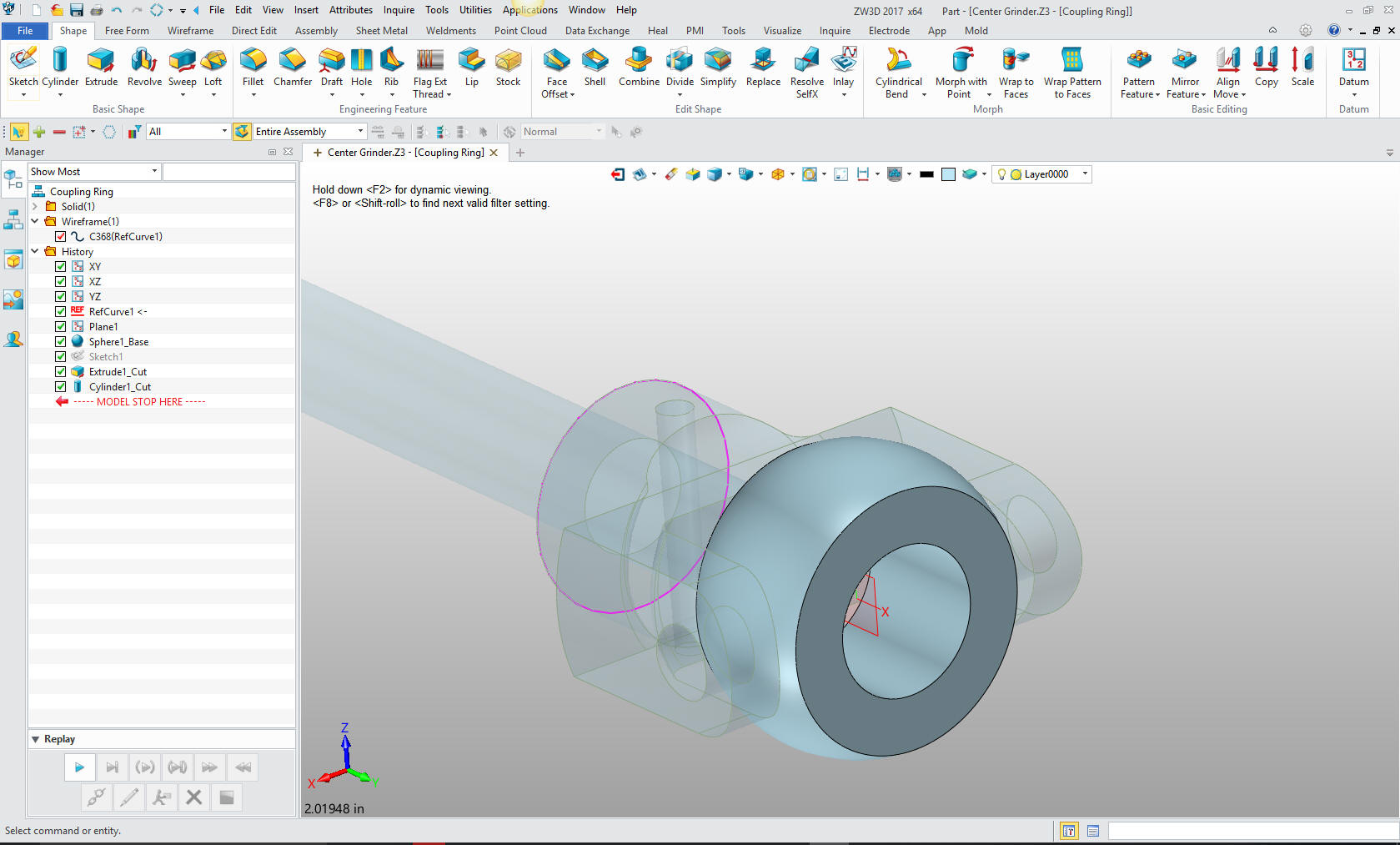Uncheck the C368(RefCurve1) checkbox
Image resolution: width=1400 pixels, height=845 pixels.
click(x=60, y=237)
